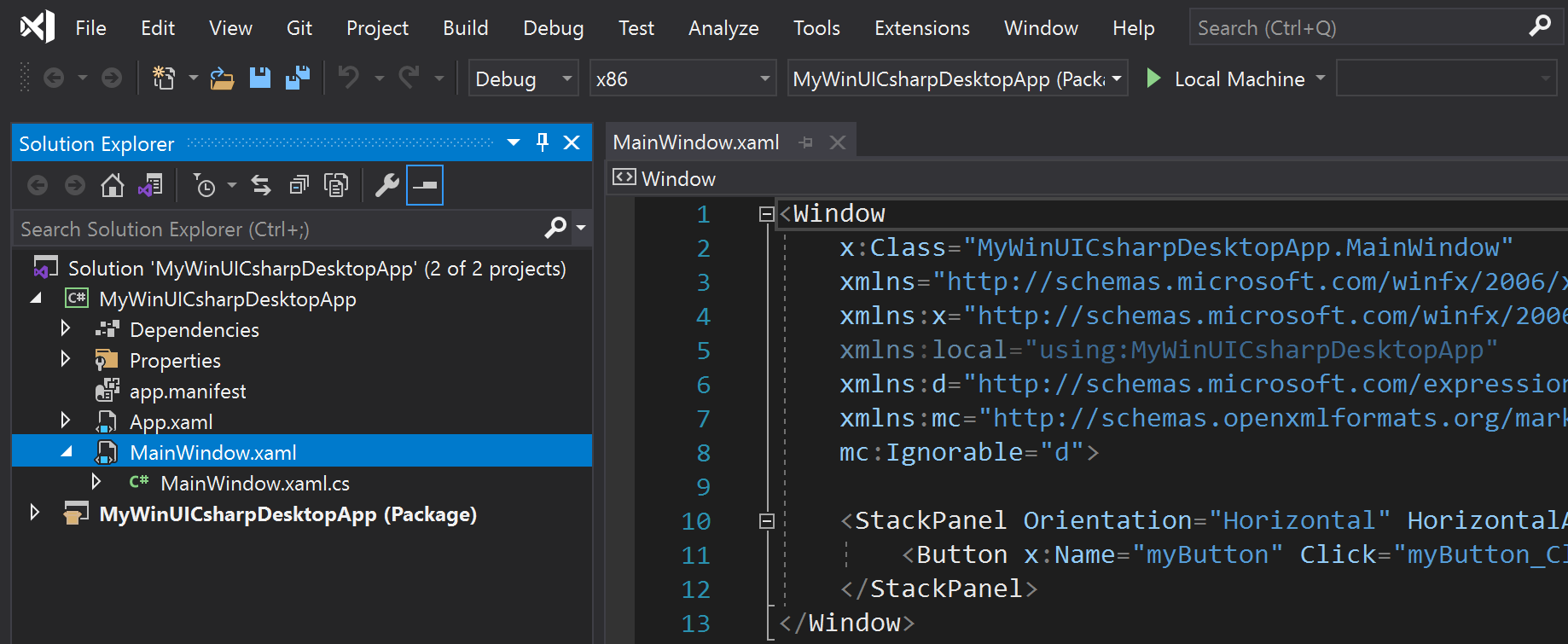Click the New Project toolbar icon
Screen dimensions: 1568x644
163,78
